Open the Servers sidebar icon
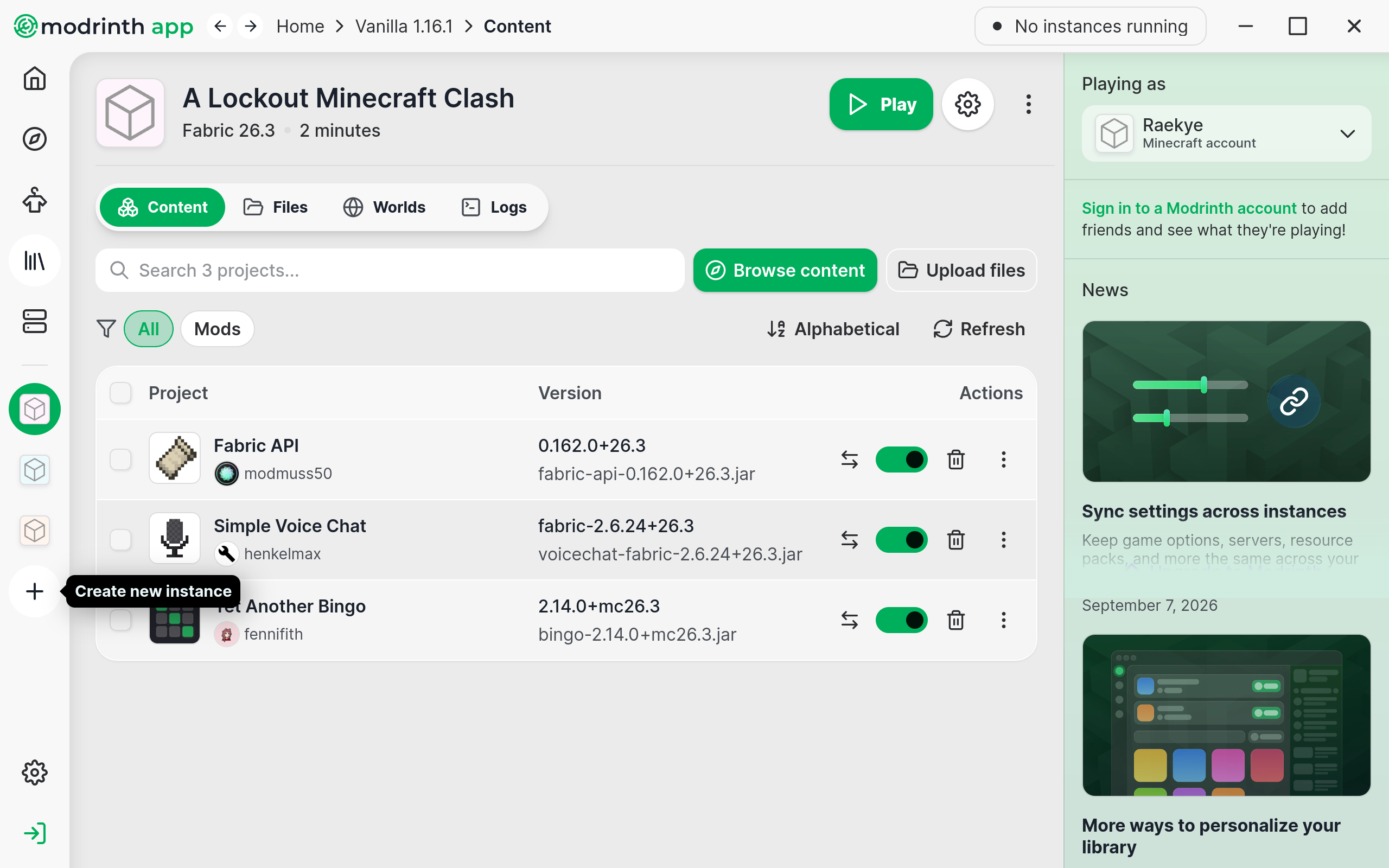Screen dimensions: 1389x868 34,321
